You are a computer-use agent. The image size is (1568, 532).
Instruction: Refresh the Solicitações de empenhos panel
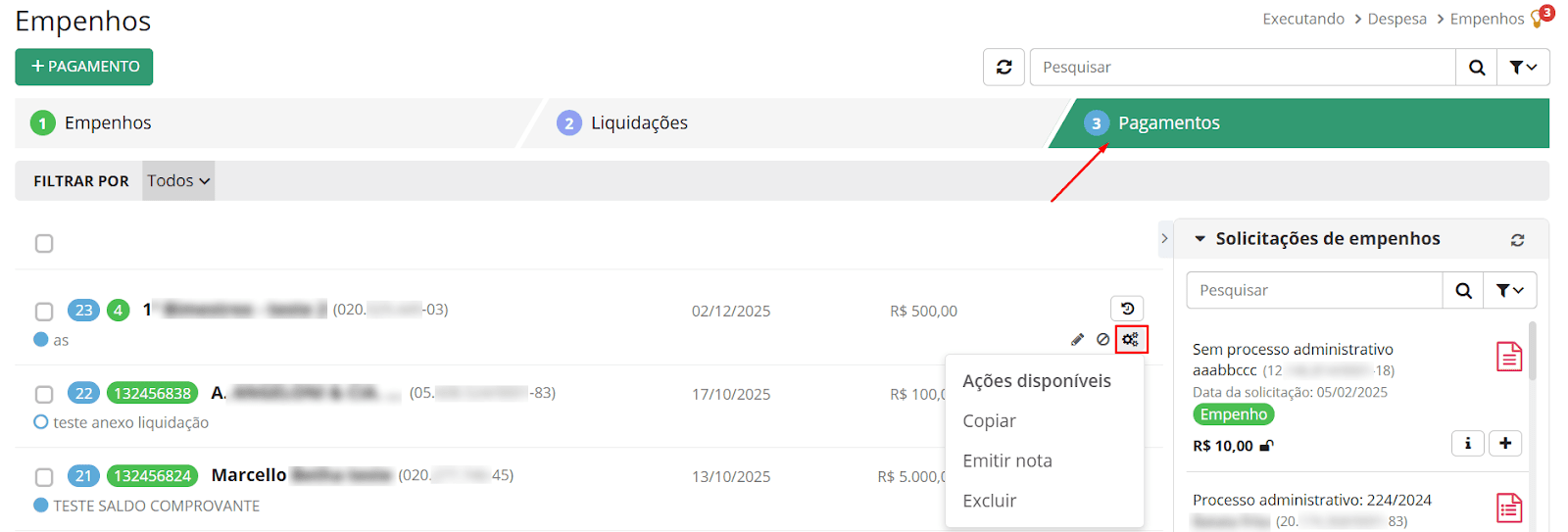coord(1517,240)
